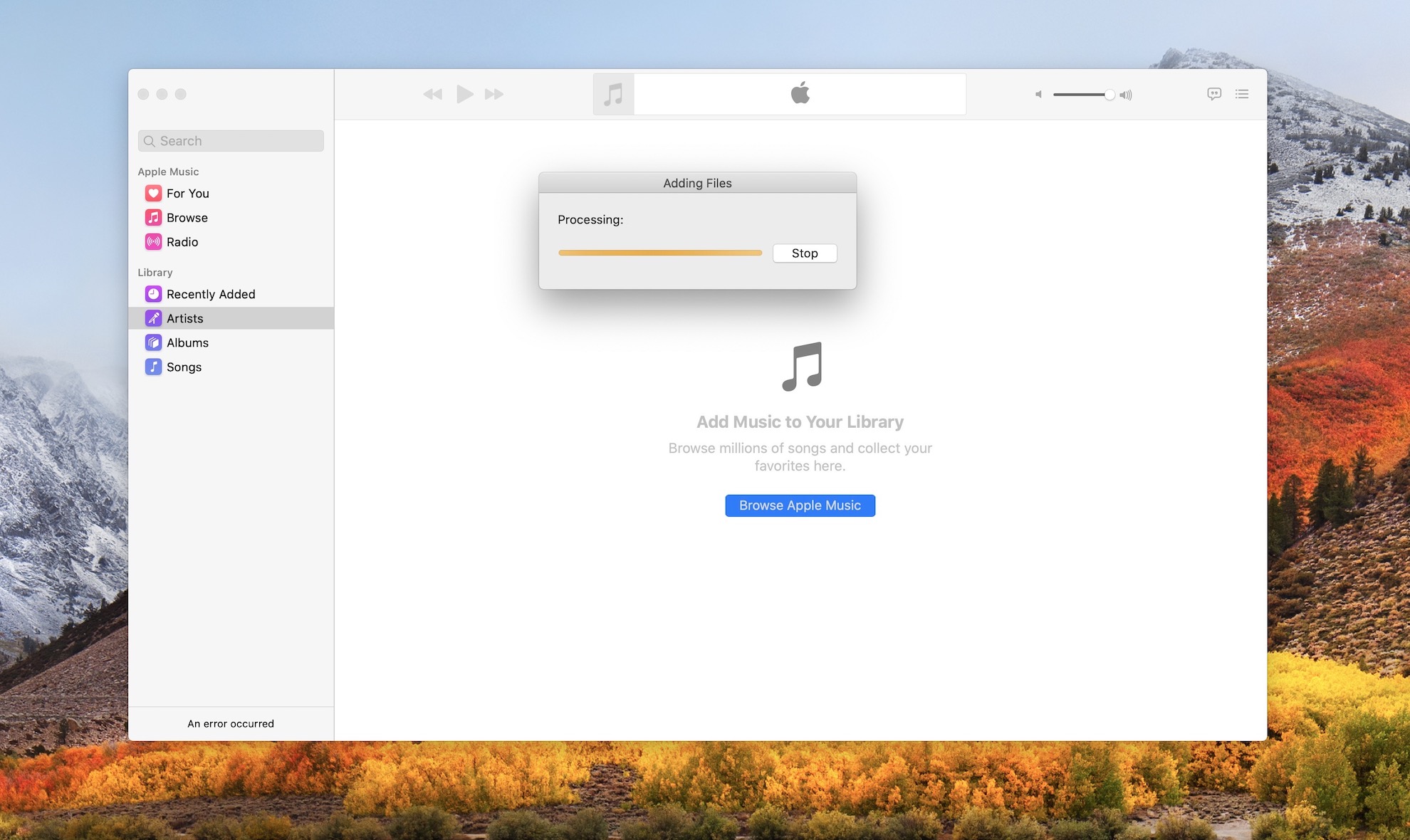
Task: Click the Apple logo menu in toolbar
Action: tap(798, 93)
